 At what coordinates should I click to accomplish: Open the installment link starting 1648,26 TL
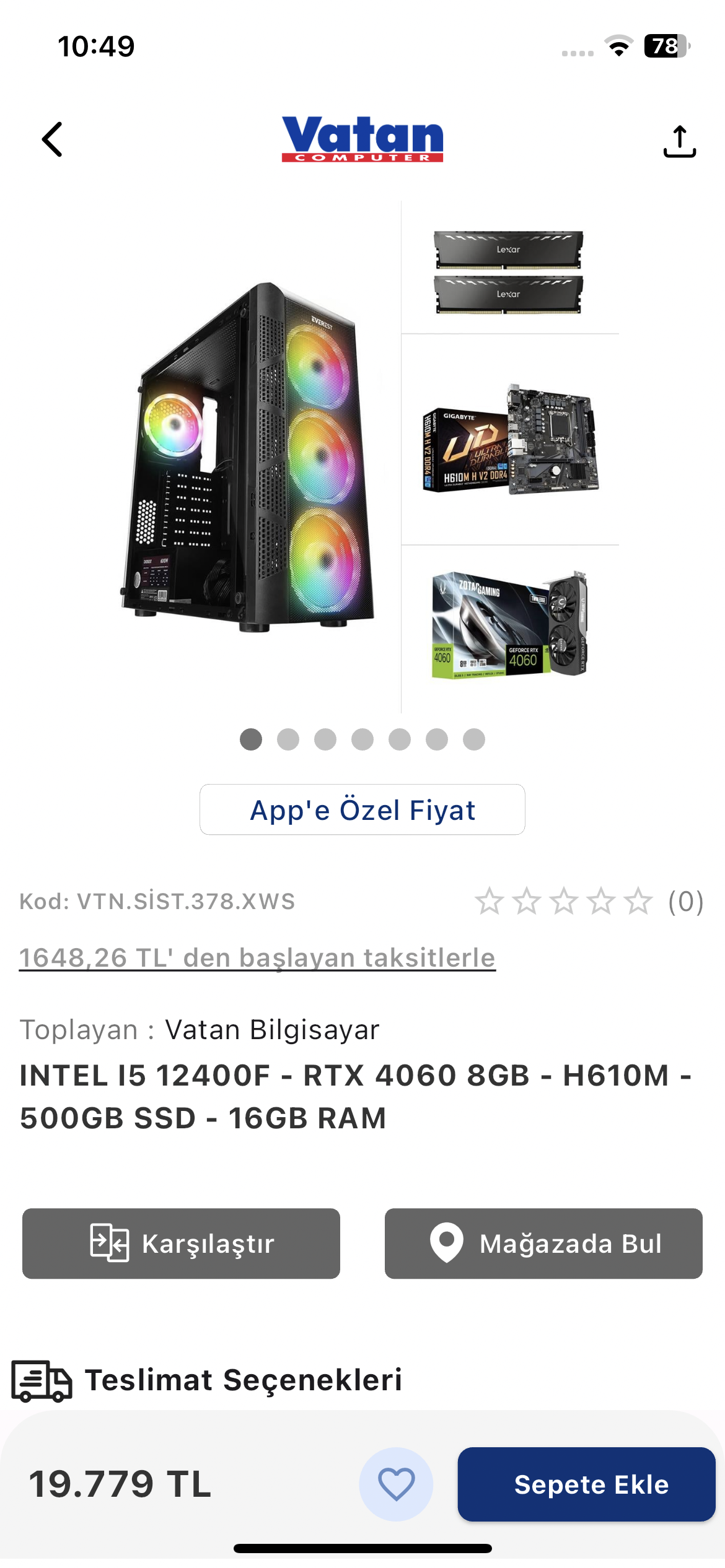(x=257, y=958)
